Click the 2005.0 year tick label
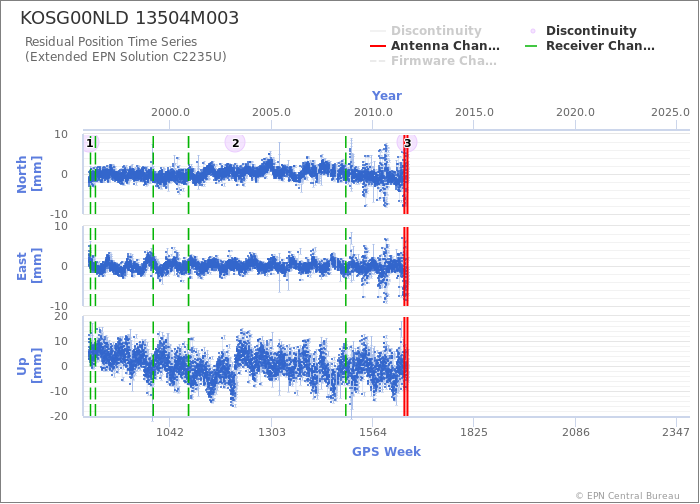700x504 pixels. click(271, 112)
